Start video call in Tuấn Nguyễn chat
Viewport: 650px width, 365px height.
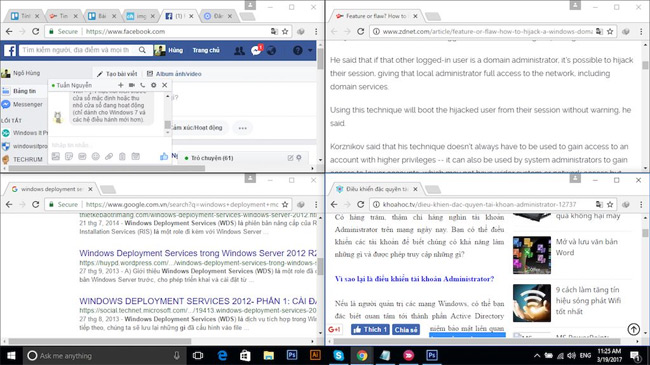pos(132,85)
